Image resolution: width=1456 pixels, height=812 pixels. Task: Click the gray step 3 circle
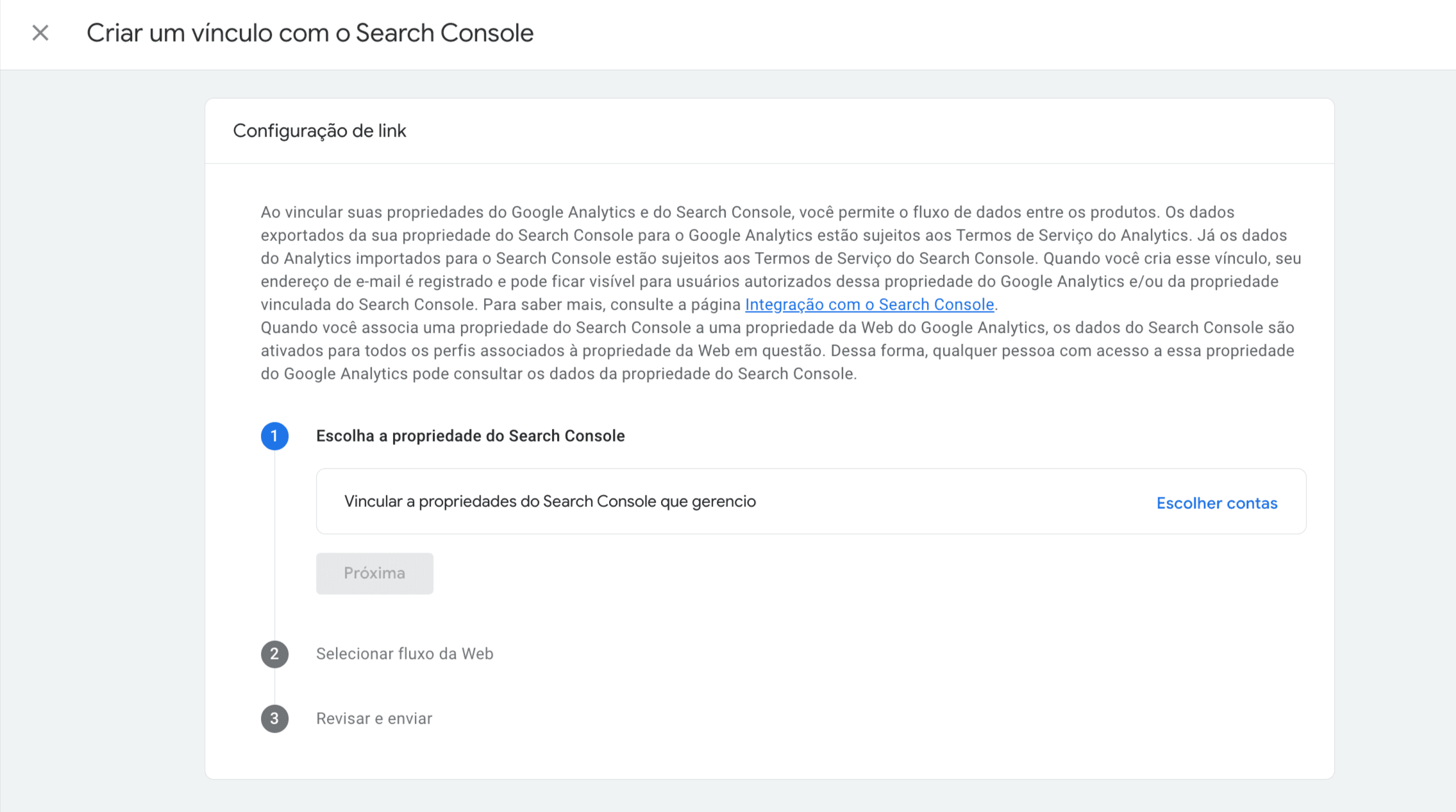pyautogui.click(x=274, y=718)
